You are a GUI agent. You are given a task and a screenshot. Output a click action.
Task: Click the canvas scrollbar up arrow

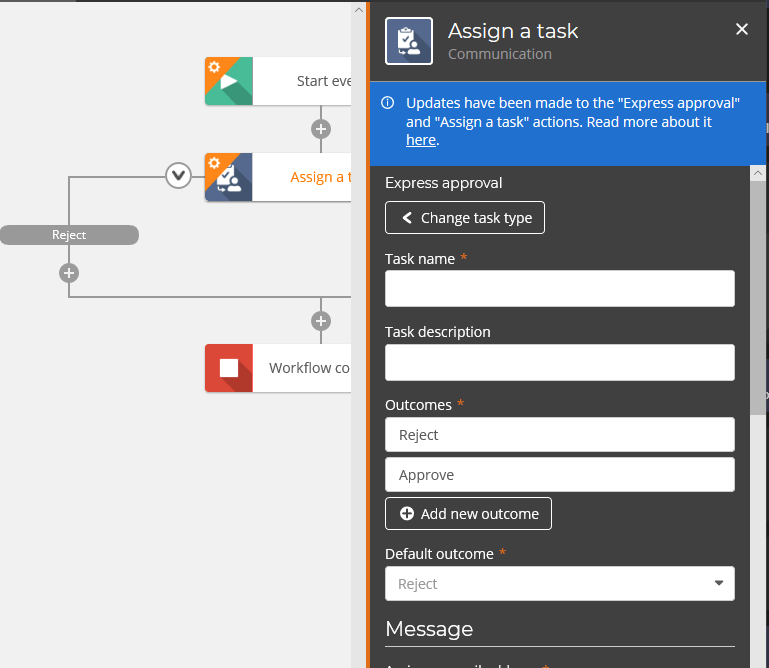(359, 10)
